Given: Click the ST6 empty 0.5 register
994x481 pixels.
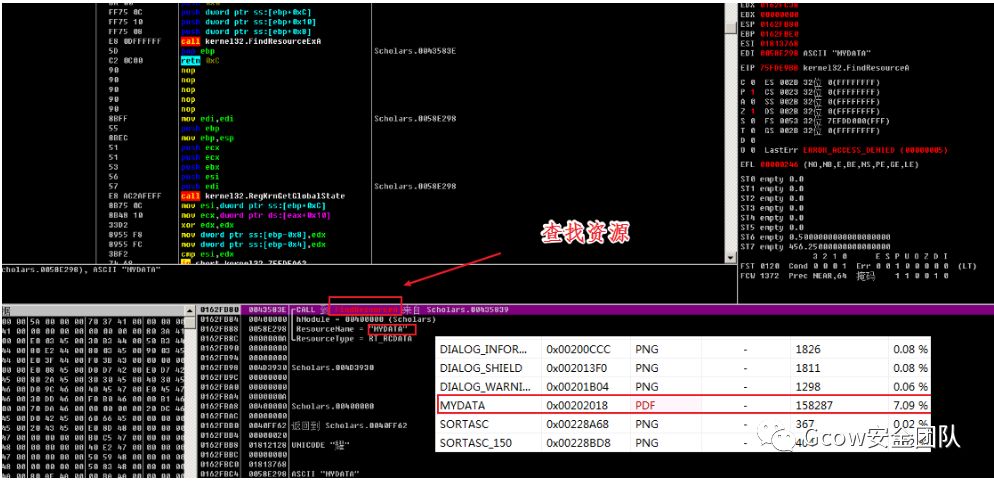Looking at the screenshot, I should click(x=815, y=236).
